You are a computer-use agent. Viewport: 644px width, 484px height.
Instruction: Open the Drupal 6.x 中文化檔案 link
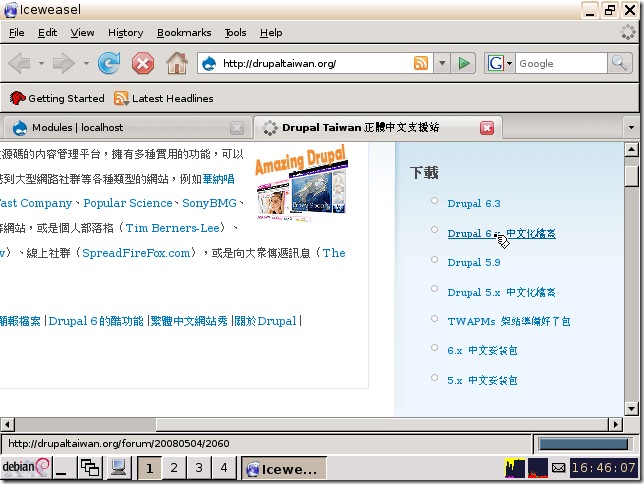pyautogui.click(x=501, y=233)
